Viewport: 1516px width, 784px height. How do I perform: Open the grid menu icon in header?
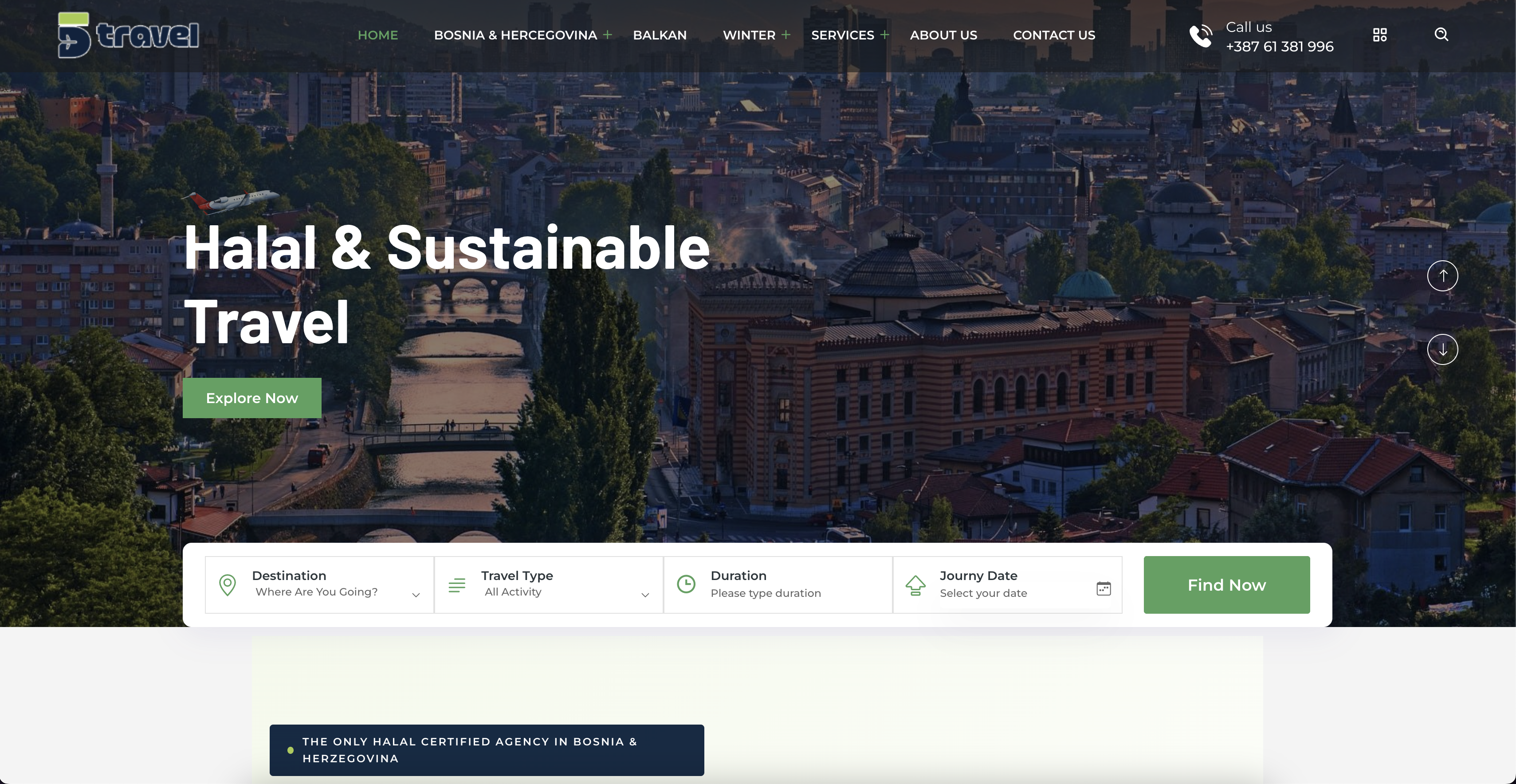[1379, 35]
